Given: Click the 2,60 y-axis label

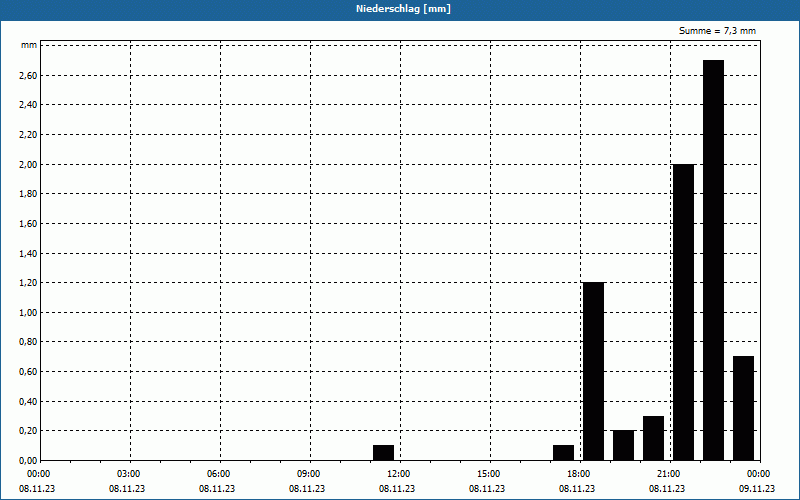Looking at the screenshot, I should (x=28, y=76).
